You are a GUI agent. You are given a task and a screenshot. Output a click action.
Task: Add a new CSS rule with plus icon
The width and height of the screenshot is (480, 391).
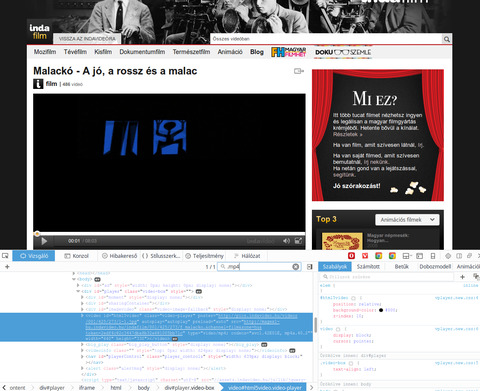coord(462,277)
